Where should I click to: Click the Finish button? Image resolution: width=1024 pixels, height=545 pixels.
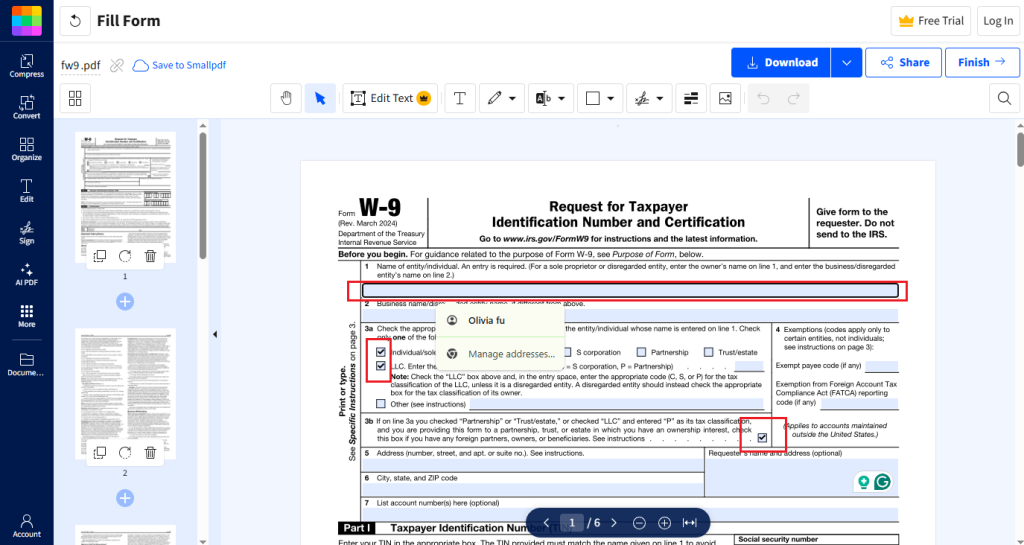click(x=982, y=63)
